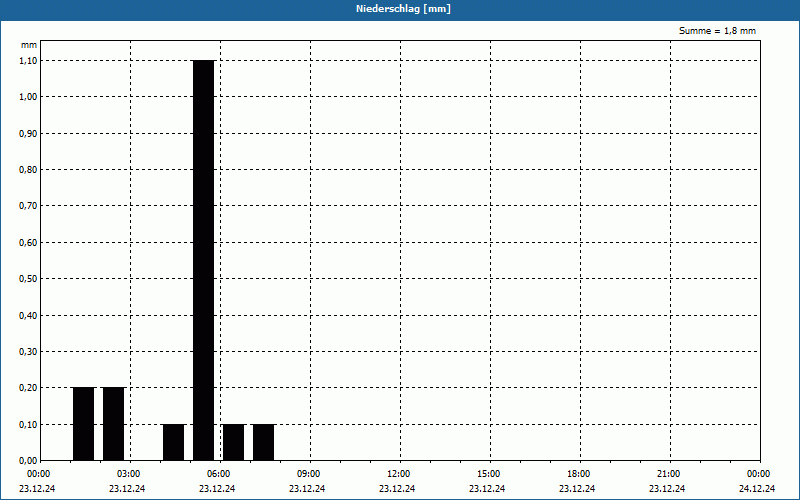The height and width of the screenshot is (500, 800).
Task: Click the '12:00' time axis label
Action: point(398,474)
